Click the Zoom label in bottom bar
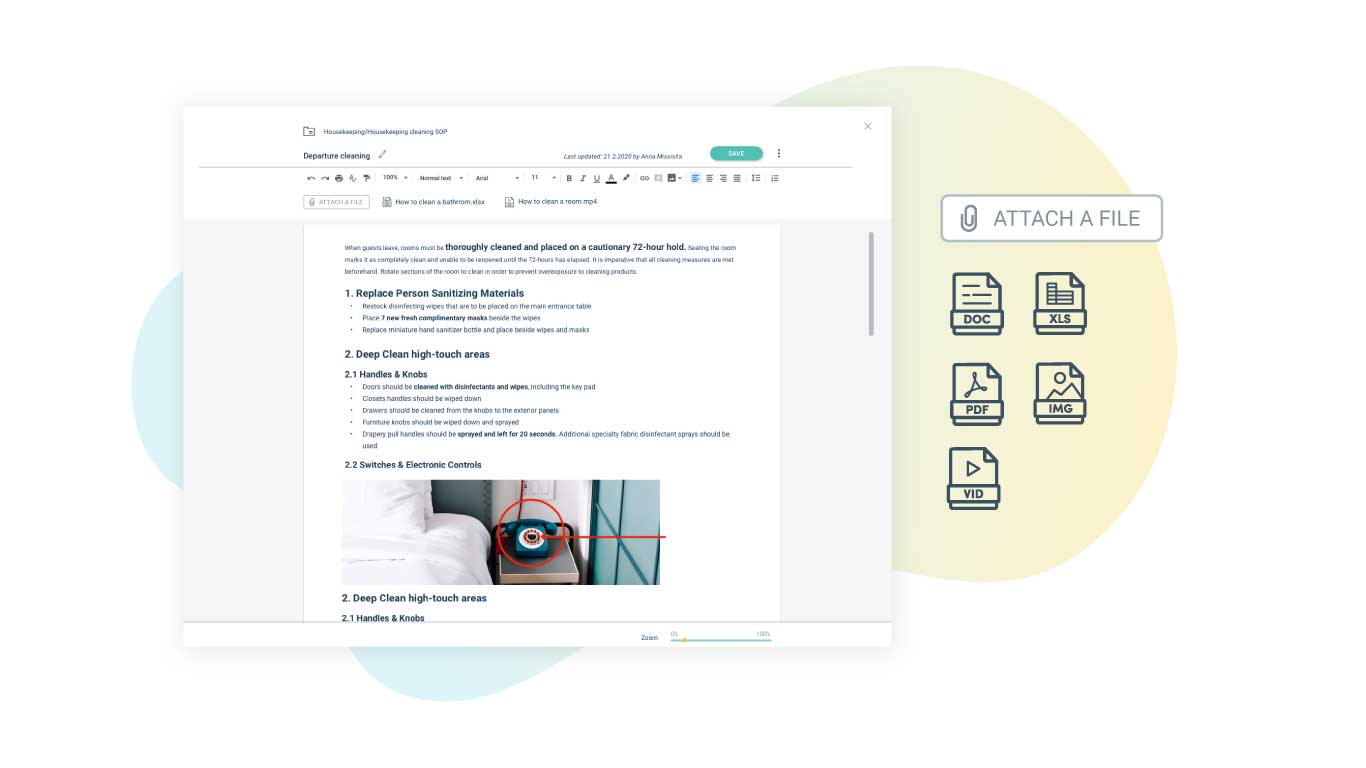The height and width of the screenshot is (768, 1366). 650,638
